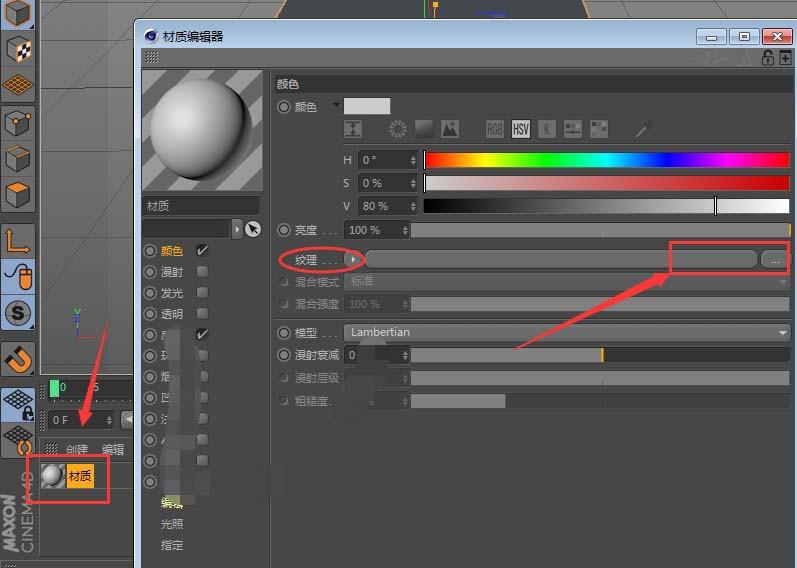Enable Kelvin K color mode
Screen dimensions: 797x568
(546, 129)
